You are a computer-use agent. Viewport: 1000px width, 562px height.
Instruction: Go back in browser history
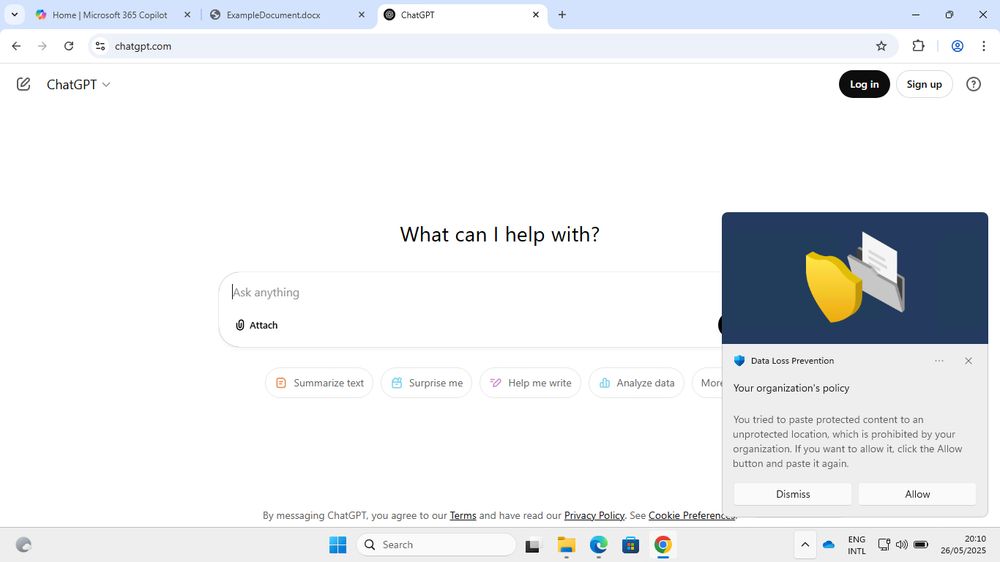click(x=17, y=46)
